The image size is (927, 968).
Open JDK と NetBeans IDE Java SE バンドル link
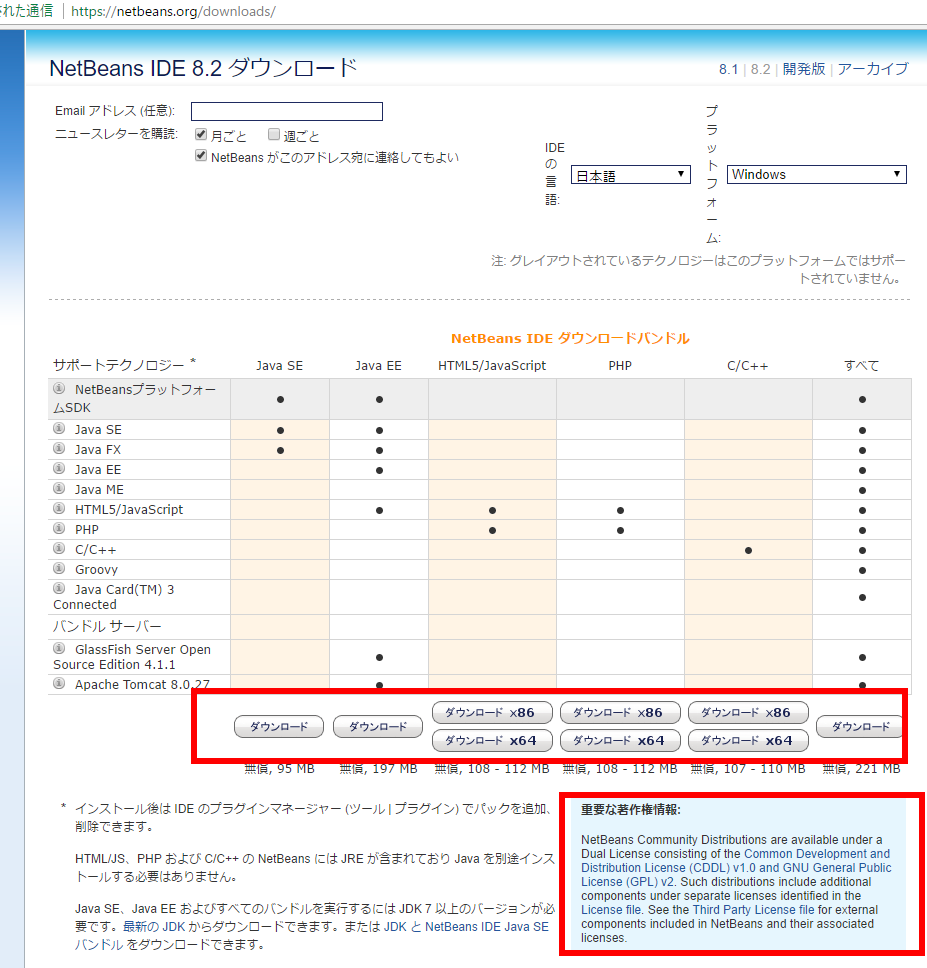click(x=466, y=927)
